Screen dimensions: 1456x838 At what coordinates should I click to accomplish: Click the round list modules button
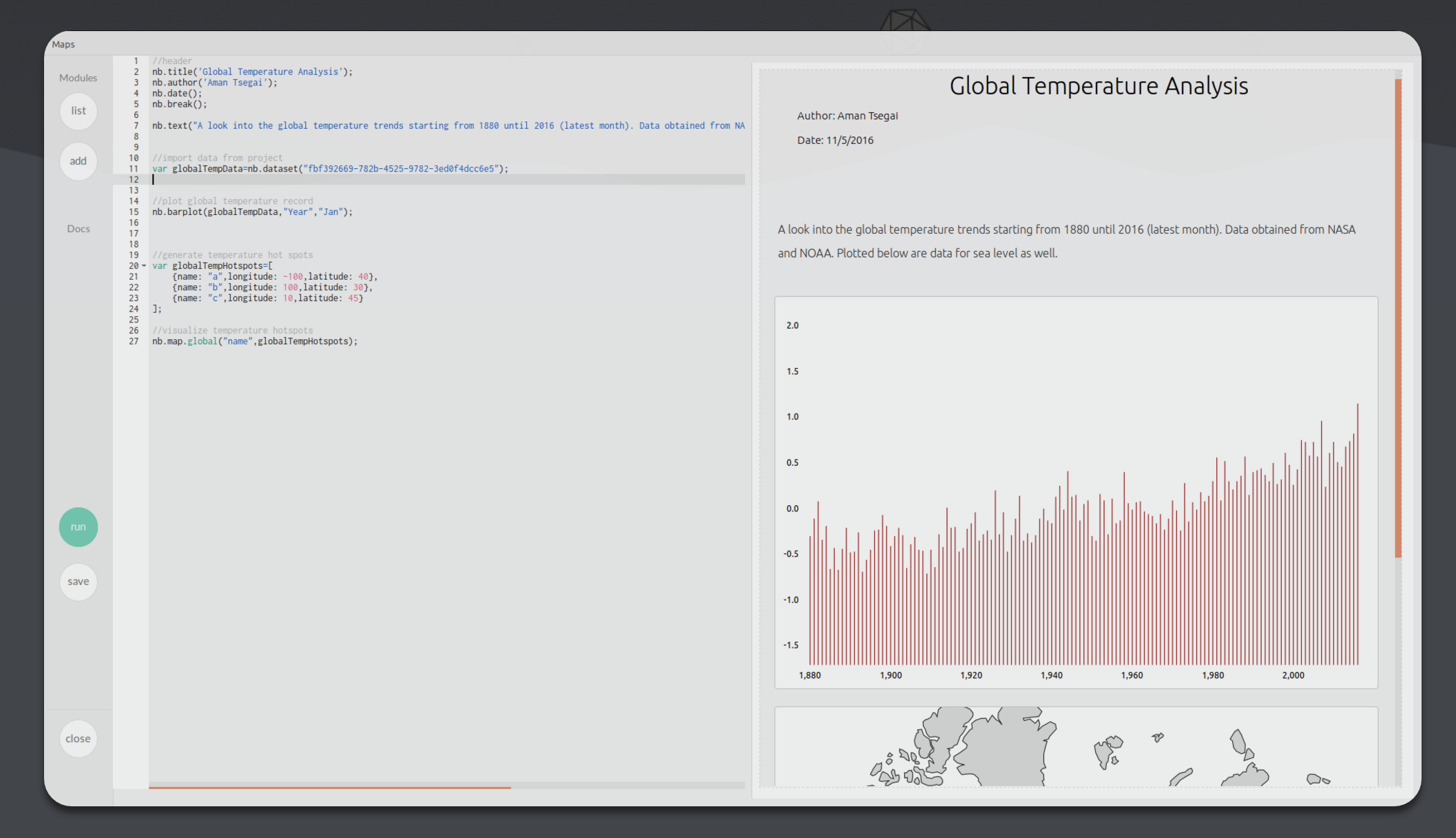click(x=79, y=111)
